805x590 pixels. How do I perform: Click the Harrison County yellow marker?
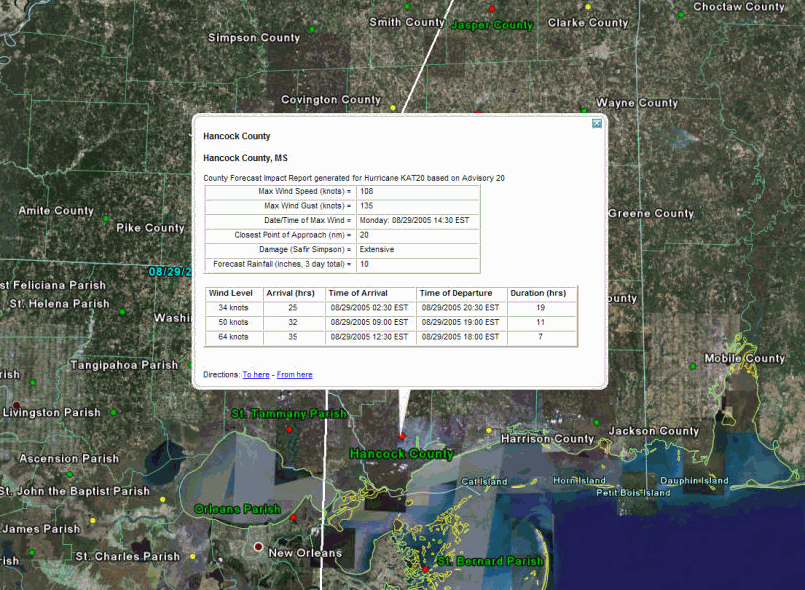coord(489,431)
